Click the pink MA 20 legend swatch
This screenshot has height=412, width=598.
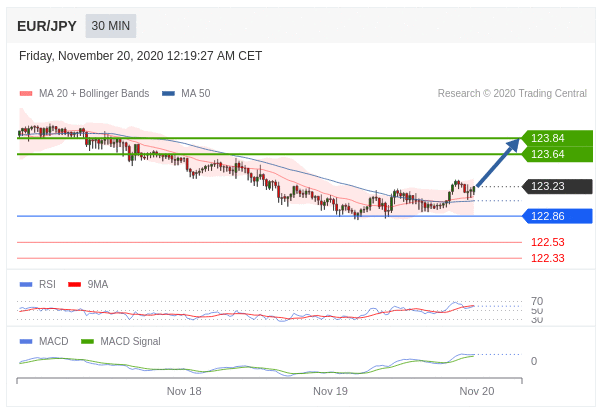click(26, 93)
